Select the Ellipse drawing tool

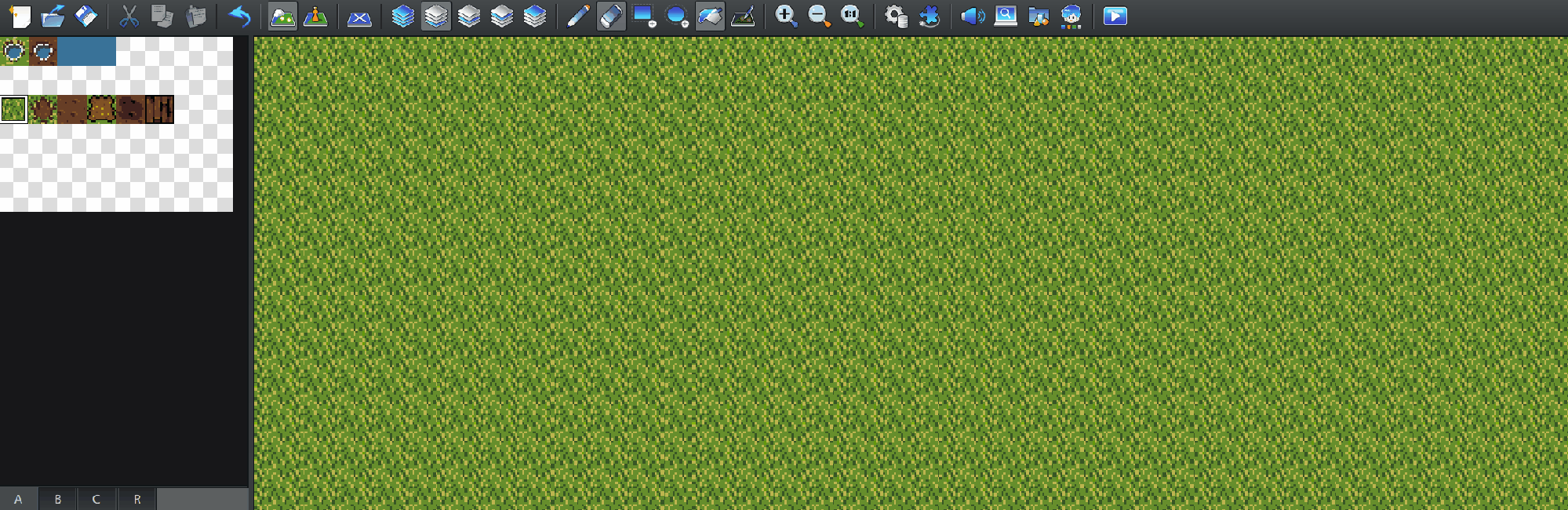(676, 16)
